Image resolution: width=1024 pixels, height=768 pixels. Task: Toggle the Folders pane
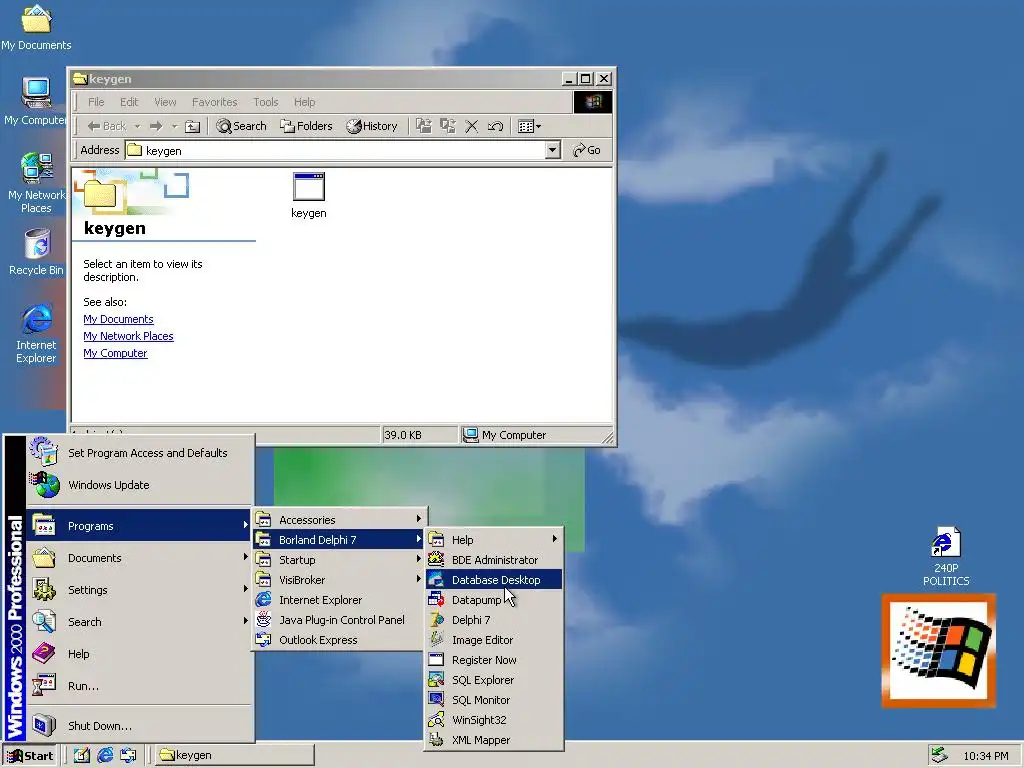[x=306, y=126]
